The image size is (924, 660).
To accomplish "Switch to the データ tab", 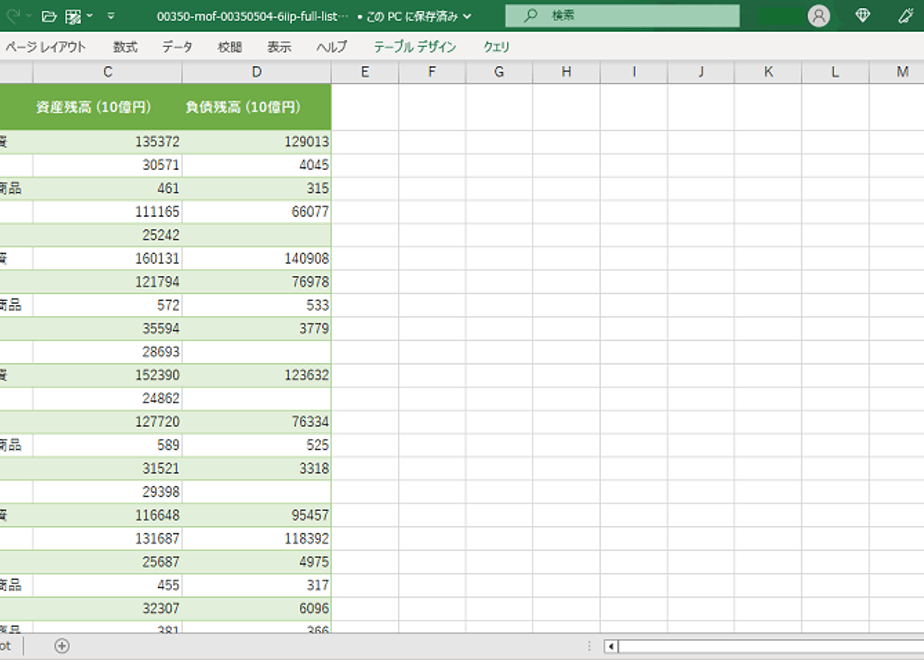I will click(x=177, y=47).
